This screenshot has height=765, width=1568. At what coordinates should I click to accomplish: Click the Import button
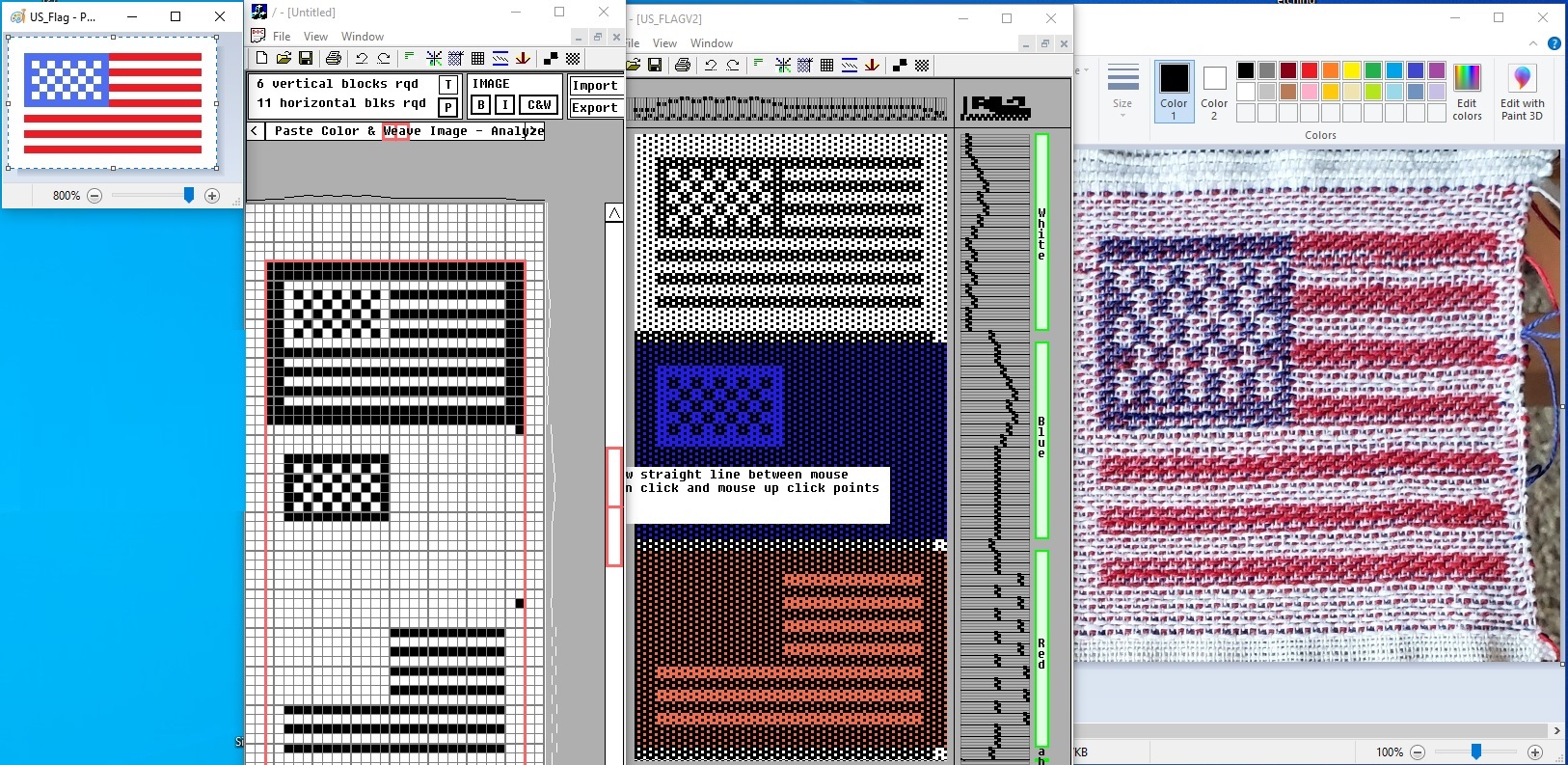(594, 86)
